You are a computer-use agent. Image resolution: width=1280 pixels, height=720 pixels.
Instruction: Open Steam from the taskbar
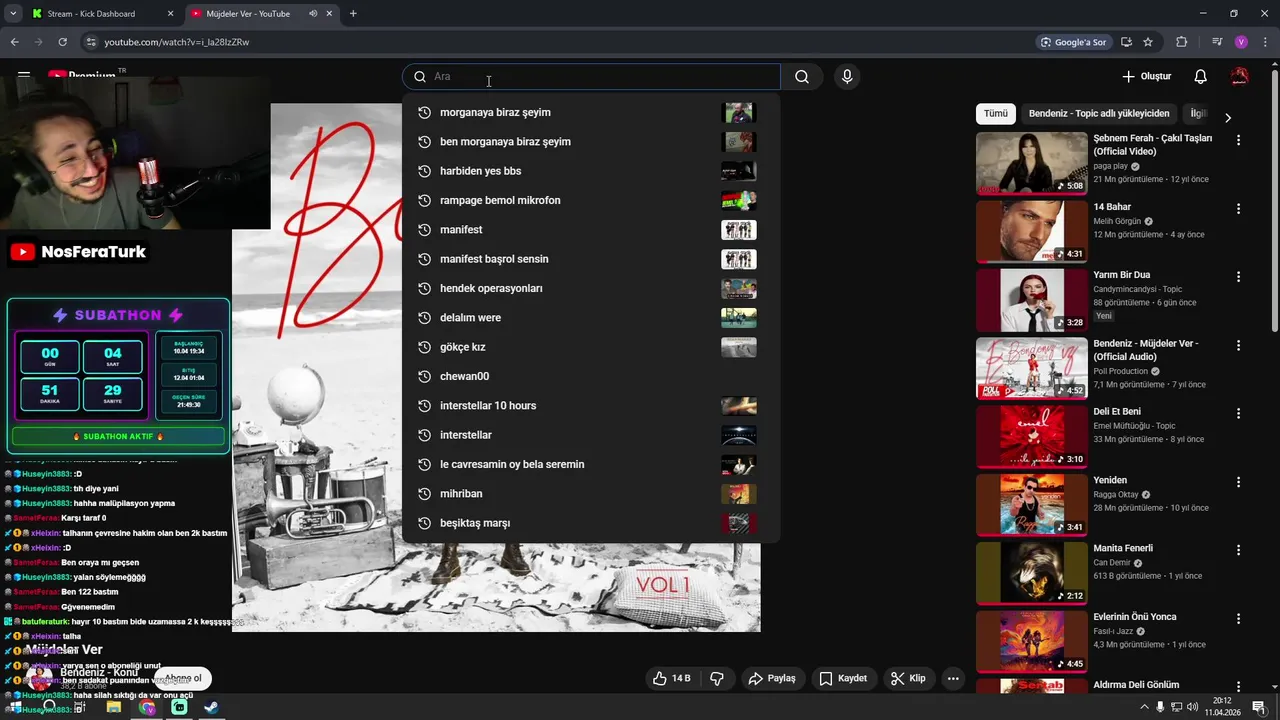(x=212, y=707)
